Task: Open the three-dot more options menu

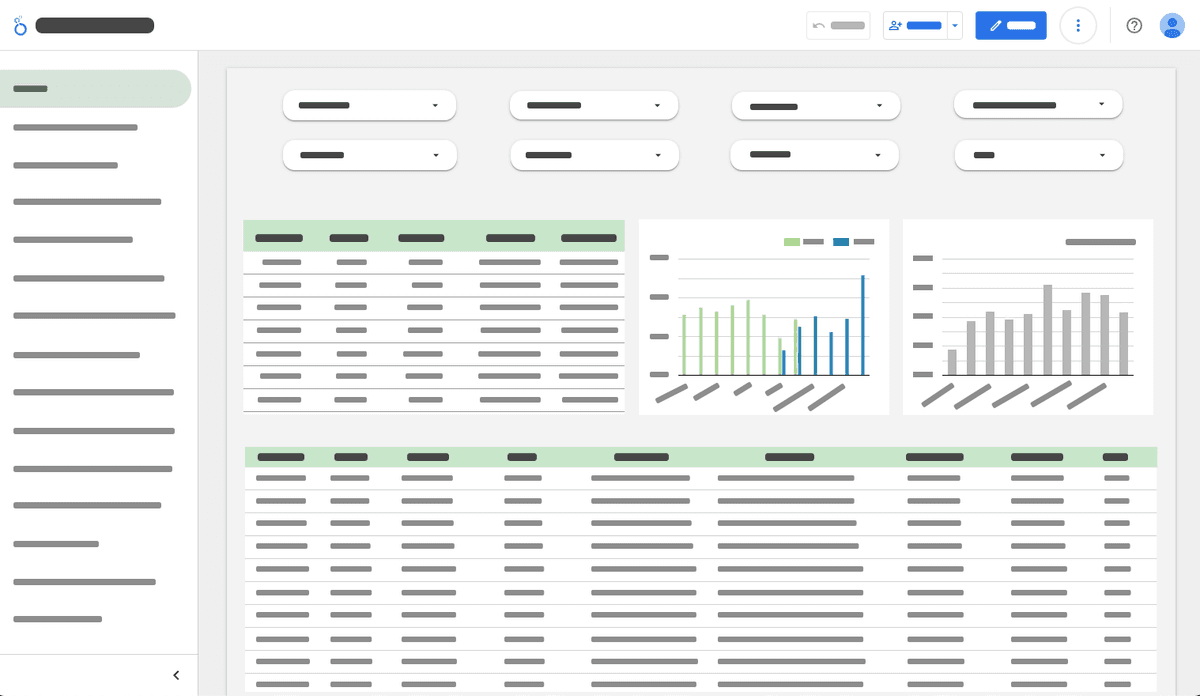Action: (1078, 26)
